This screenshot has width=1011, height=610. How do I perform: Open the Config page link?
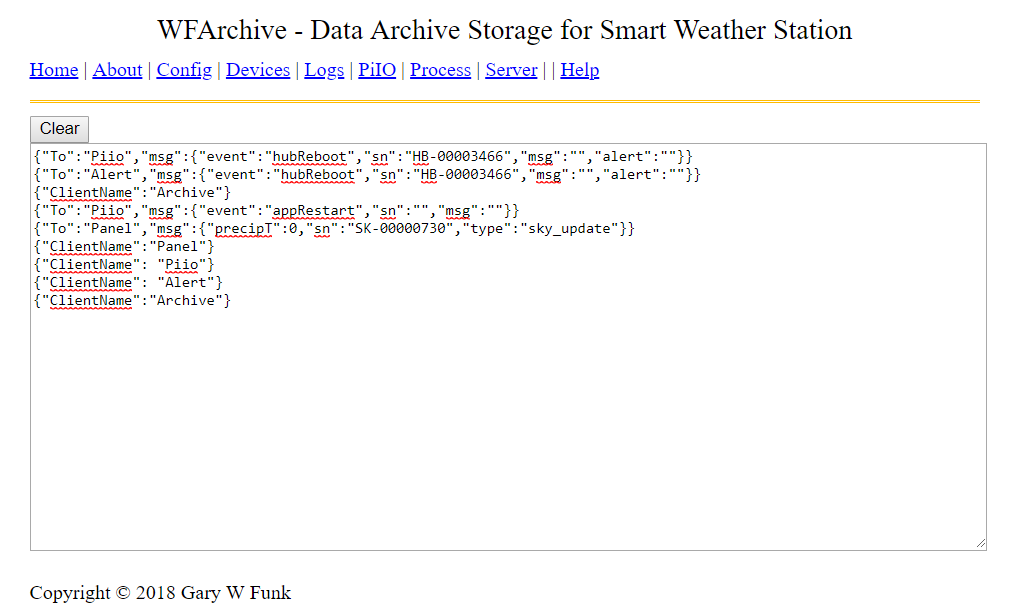184,70
